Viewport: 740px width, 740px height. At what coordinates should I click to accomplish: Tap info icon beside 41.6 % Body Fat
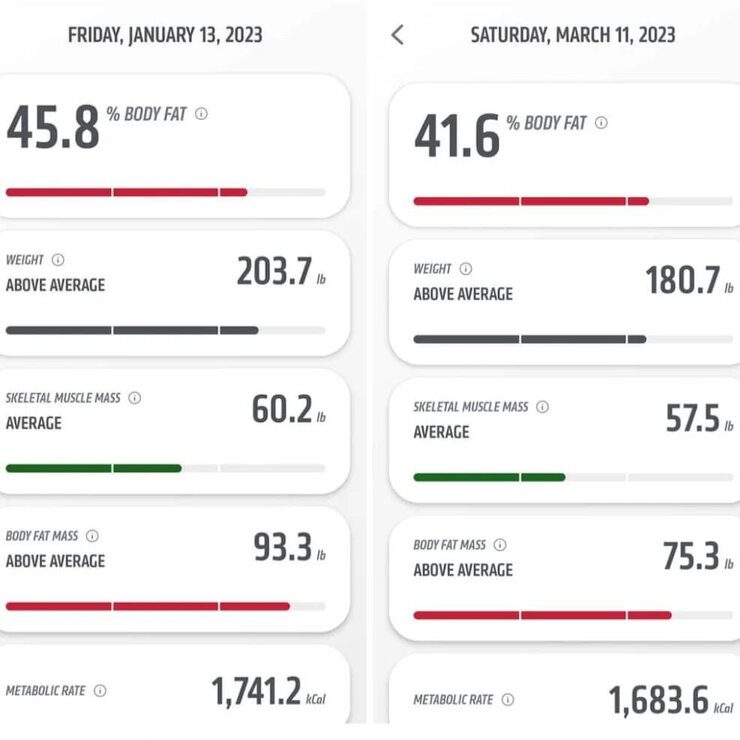[601, 123]
